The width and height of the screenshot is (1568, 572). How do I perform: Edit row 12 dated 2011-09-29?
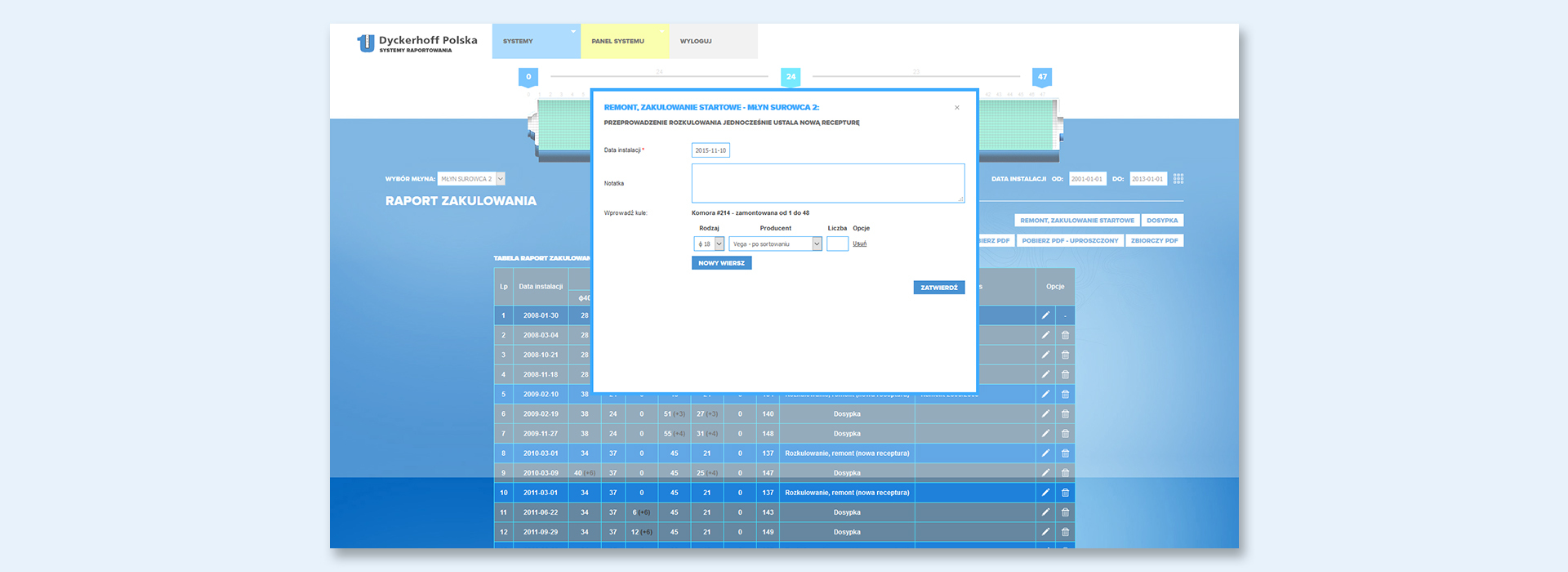click(x=1045, y=532)
